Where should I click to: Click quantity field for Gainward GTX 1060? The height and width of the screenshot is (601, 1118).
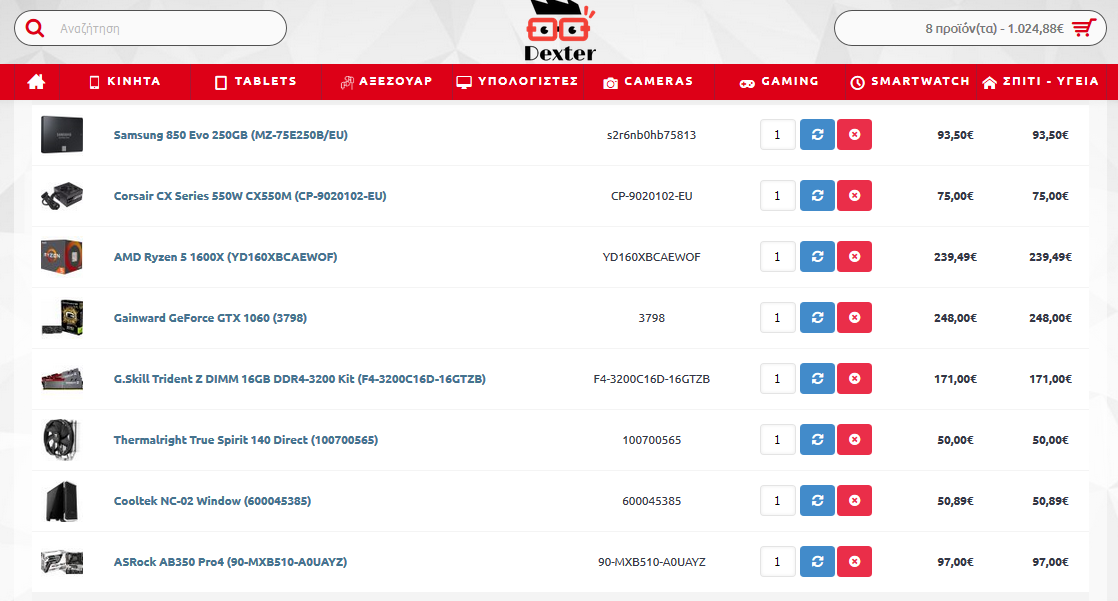pyautogui.click(x=778, y=317)
